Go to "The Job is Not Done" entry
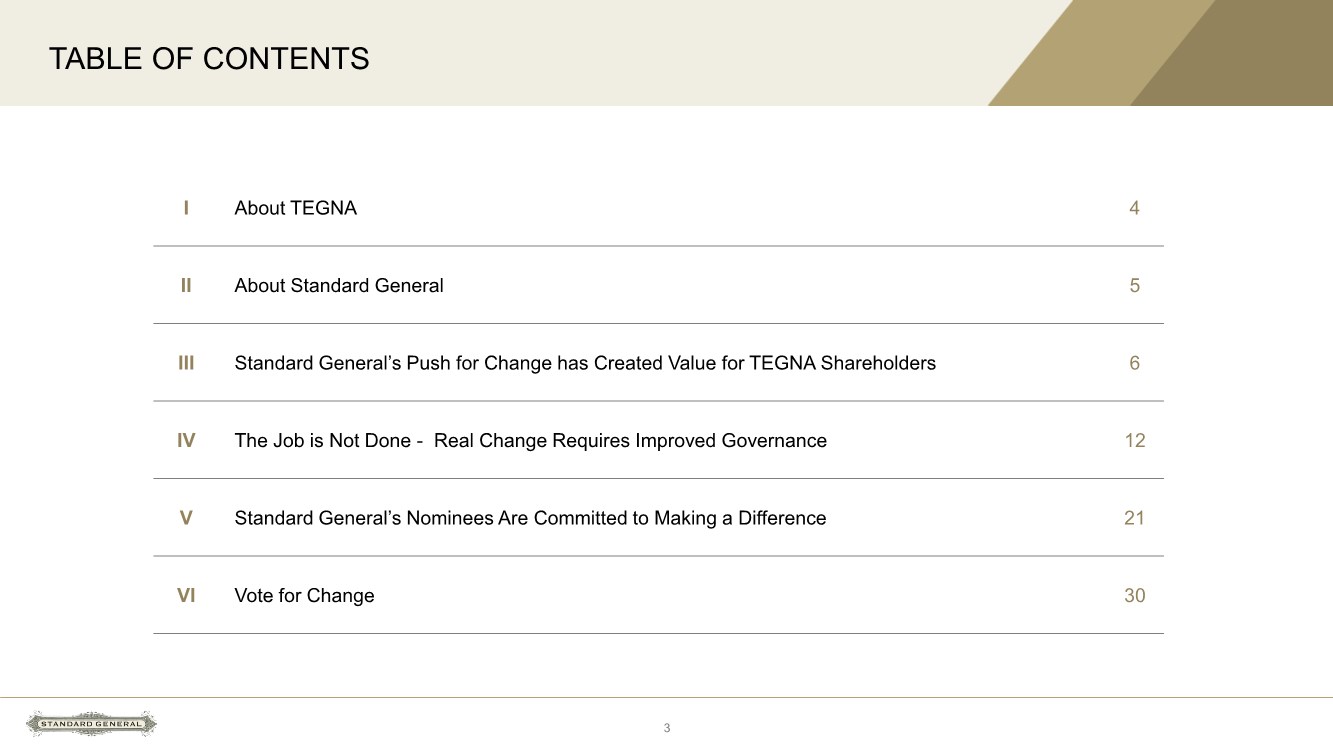Image resolution: width=1333 pixels, height=750 pixels. pos(530,441)
